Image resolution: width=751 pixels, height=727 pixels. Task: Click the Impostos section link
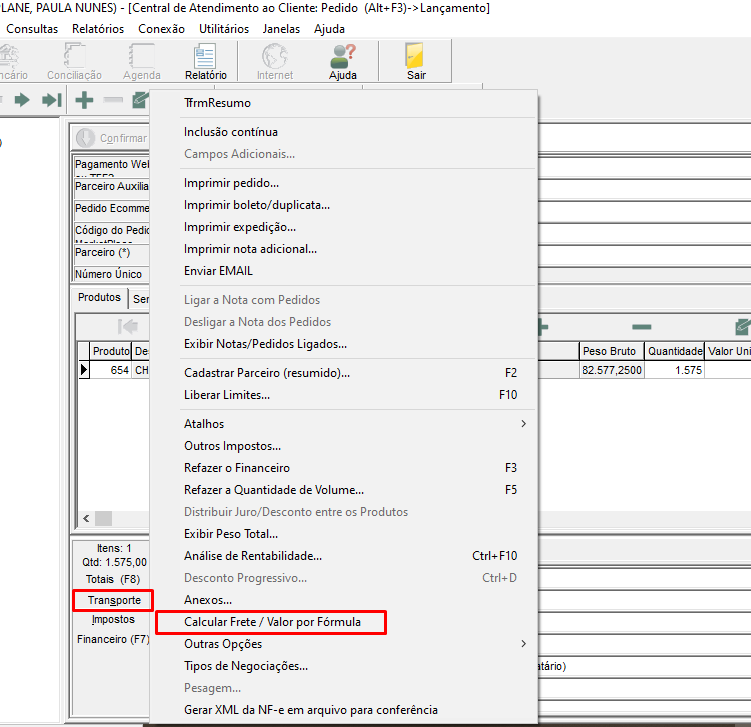pyautogui.click(x=113, y=619)
